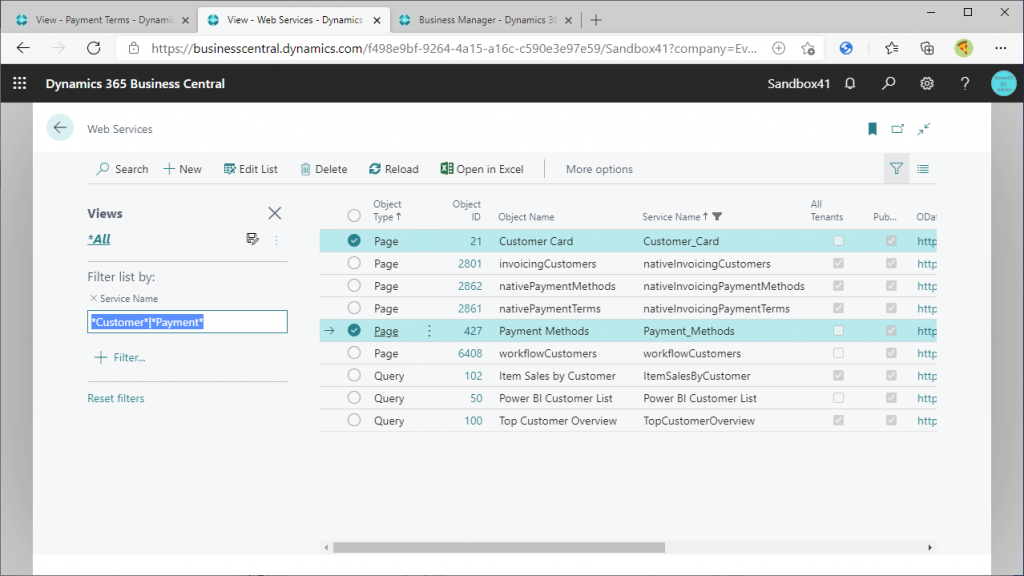Viewport: 1024px width, 576px height.
Task: Open object ID 6408 link
Action: coord(470,353)
